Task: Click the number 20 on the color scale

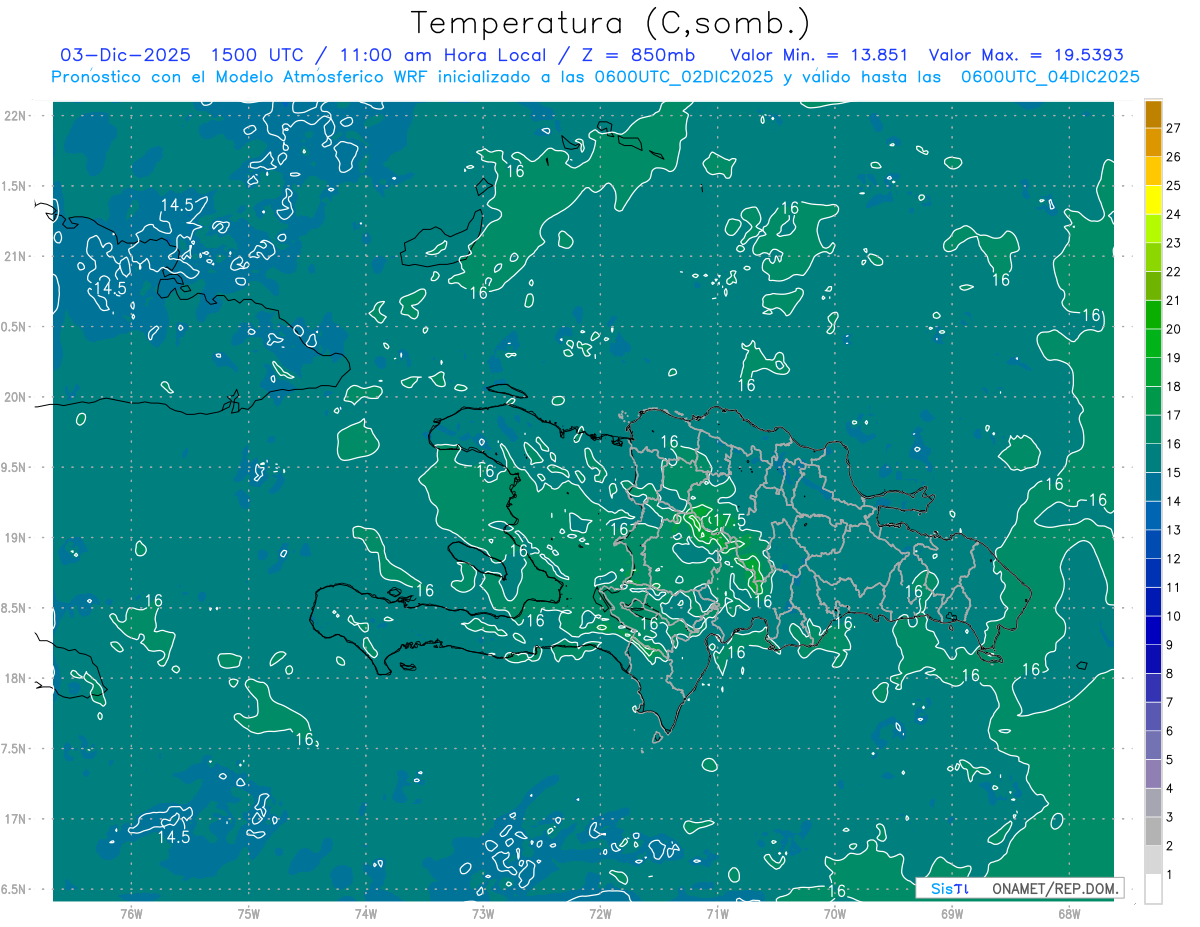Action: tap(1174, 329)
